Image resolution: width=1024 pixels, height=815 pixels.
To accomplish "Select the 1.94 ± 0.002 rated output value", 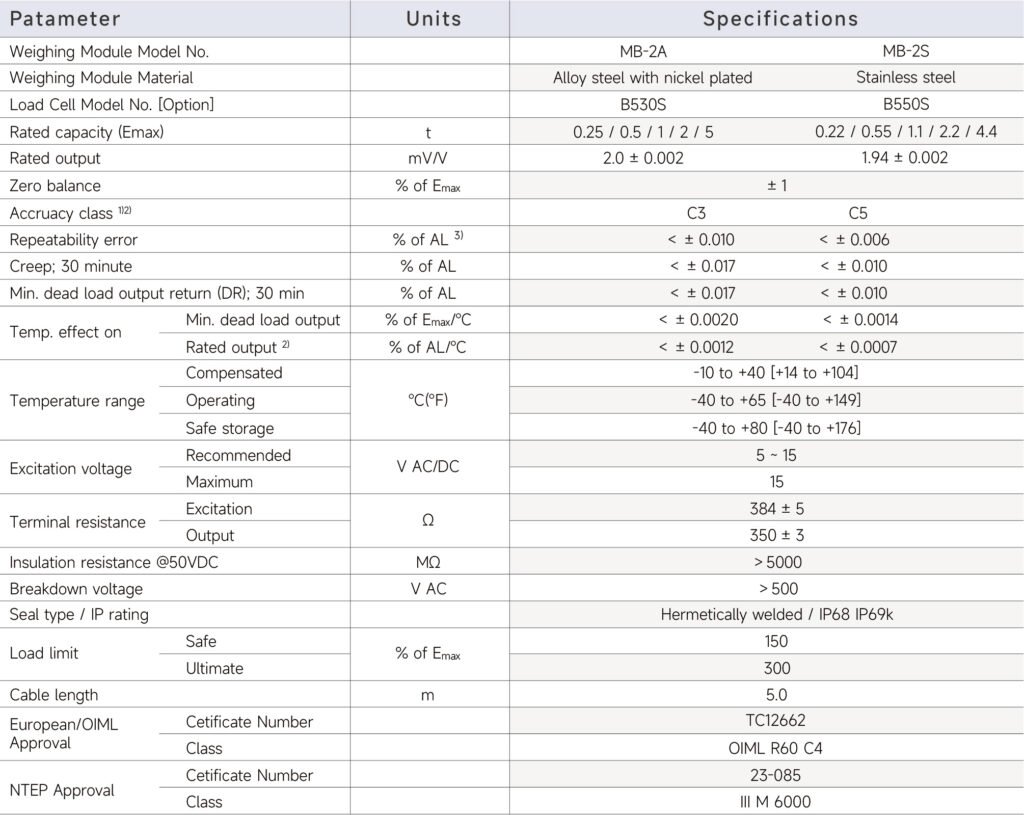I will point(906,158).
